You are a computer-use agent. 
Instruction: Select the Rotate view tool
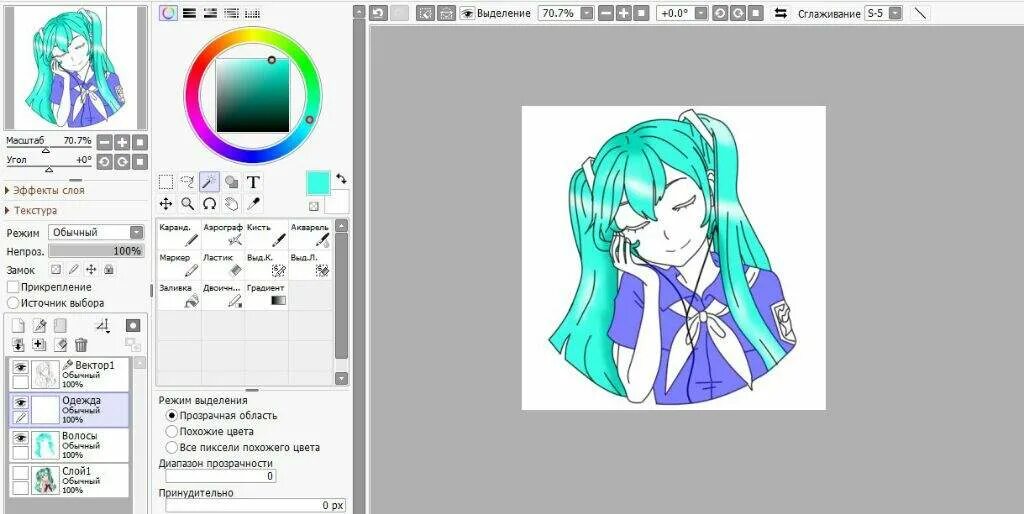click(x=209, y=204)
